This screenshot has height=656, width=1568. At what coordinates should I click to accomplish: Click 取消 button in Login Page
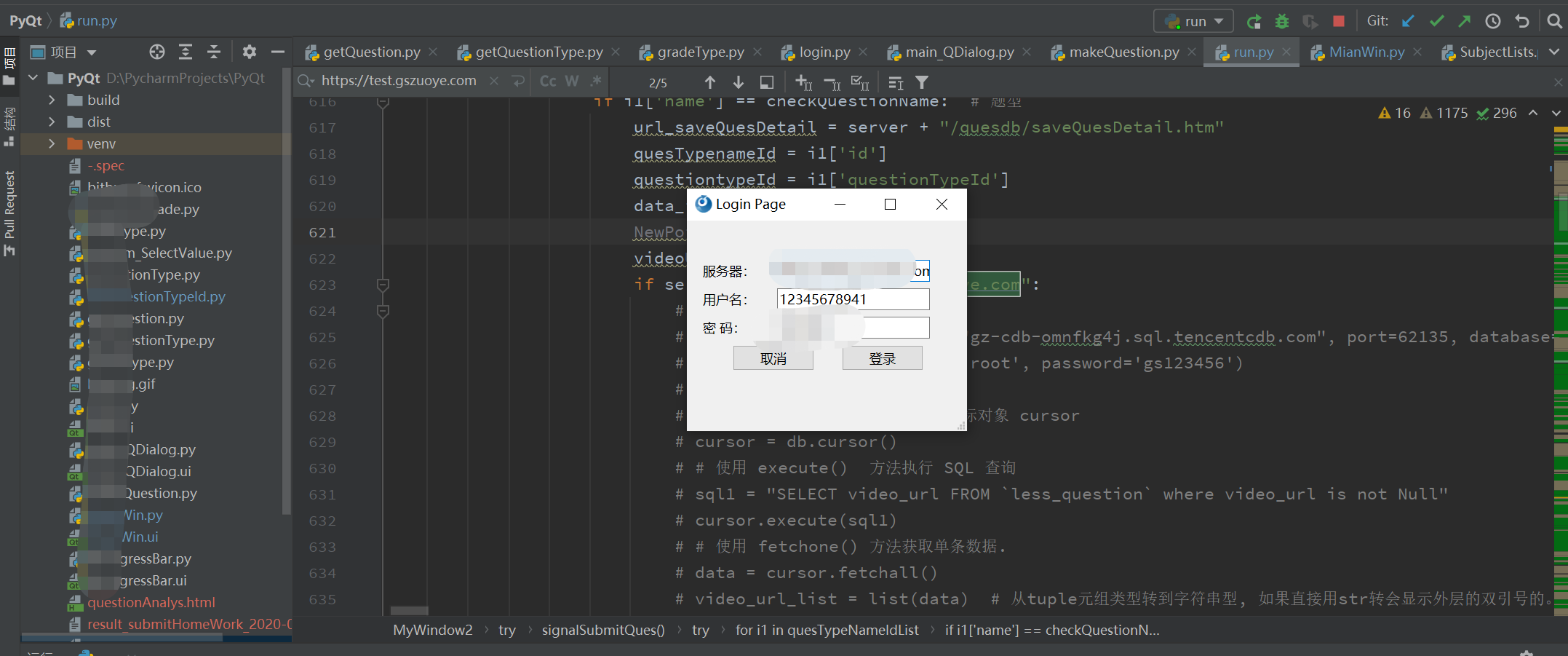tap(773, 358)
